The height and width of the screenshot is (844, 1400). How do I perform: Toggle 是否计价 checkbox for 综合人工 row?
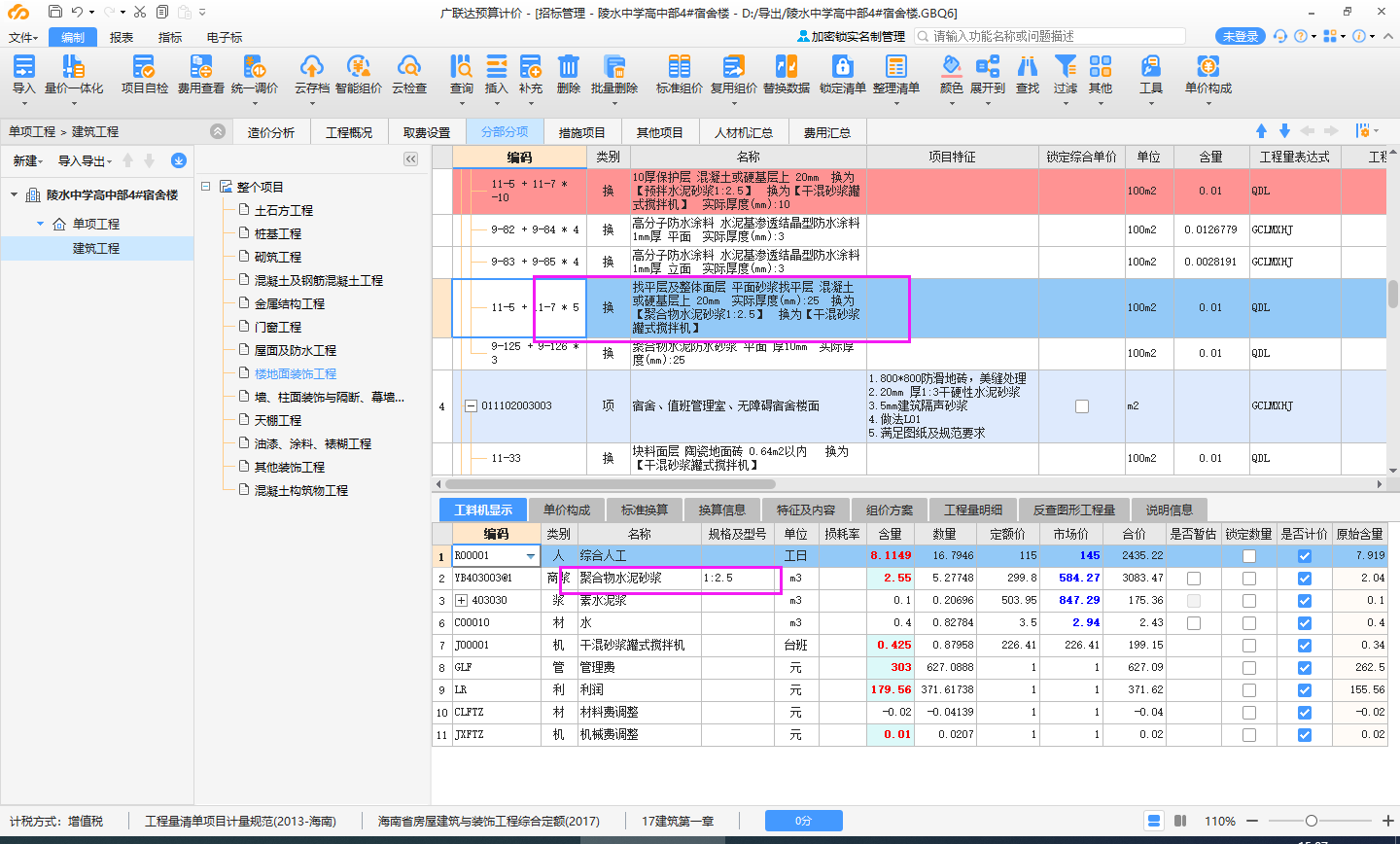[x=1304, y=556]
